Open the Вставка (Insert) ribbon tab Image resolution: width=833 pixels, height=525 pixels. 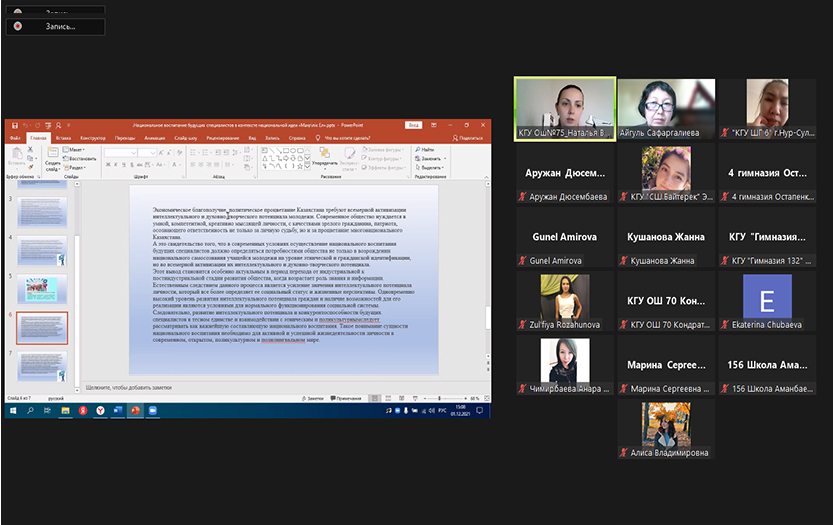64,137
